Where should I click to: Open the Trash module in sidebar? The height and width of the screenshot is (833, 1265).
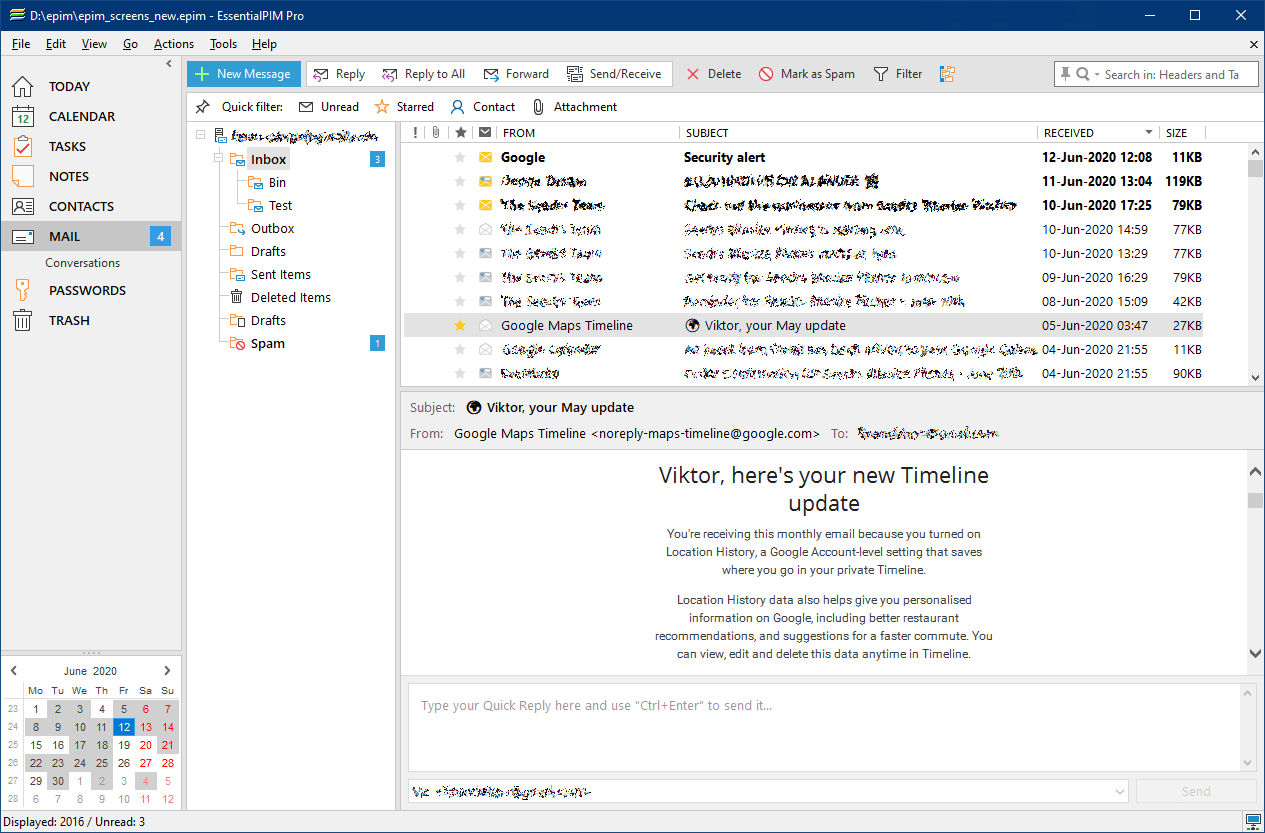coord(69,320)
